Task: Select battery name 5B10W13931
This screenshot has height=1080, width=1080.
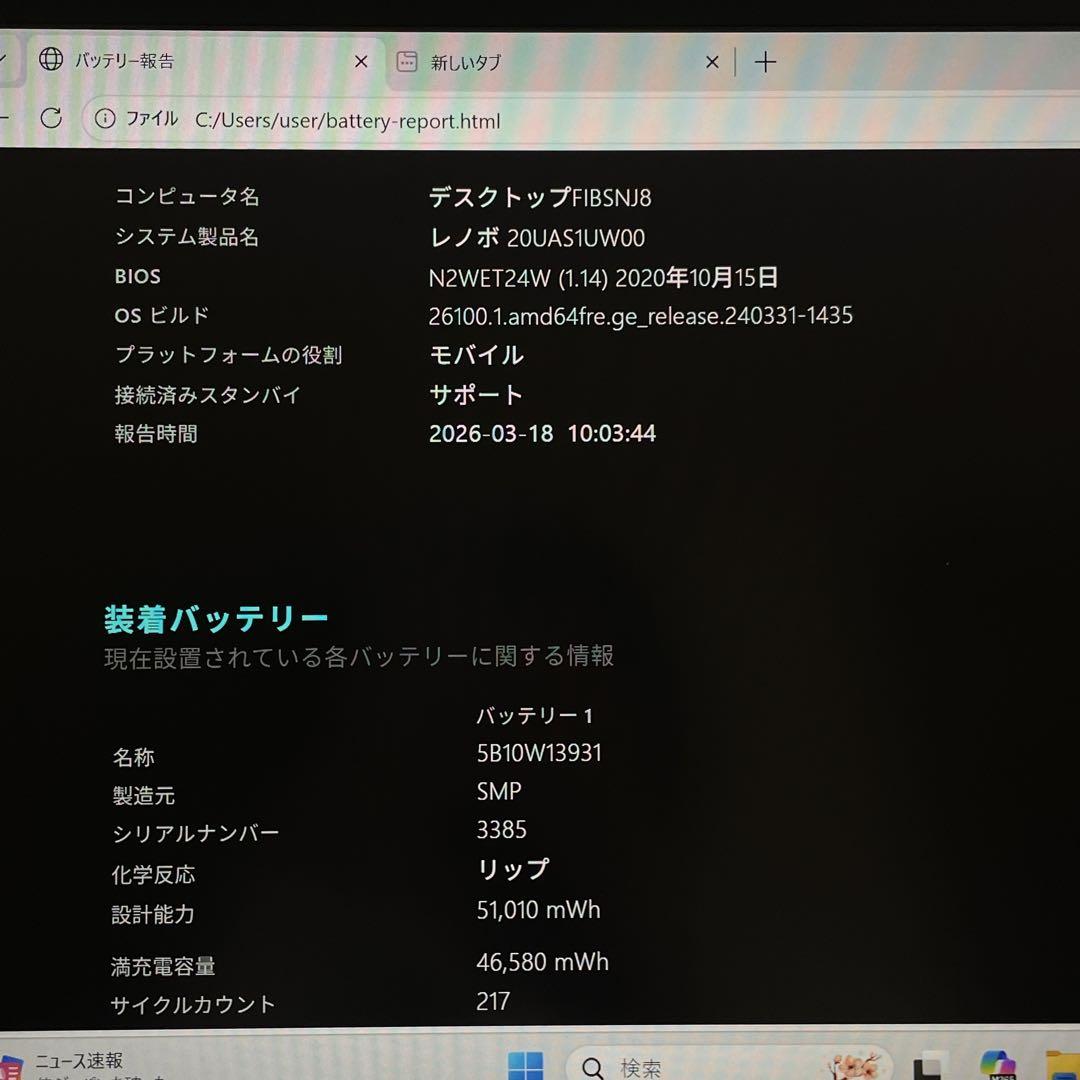Action: click(x=539, y=753)
